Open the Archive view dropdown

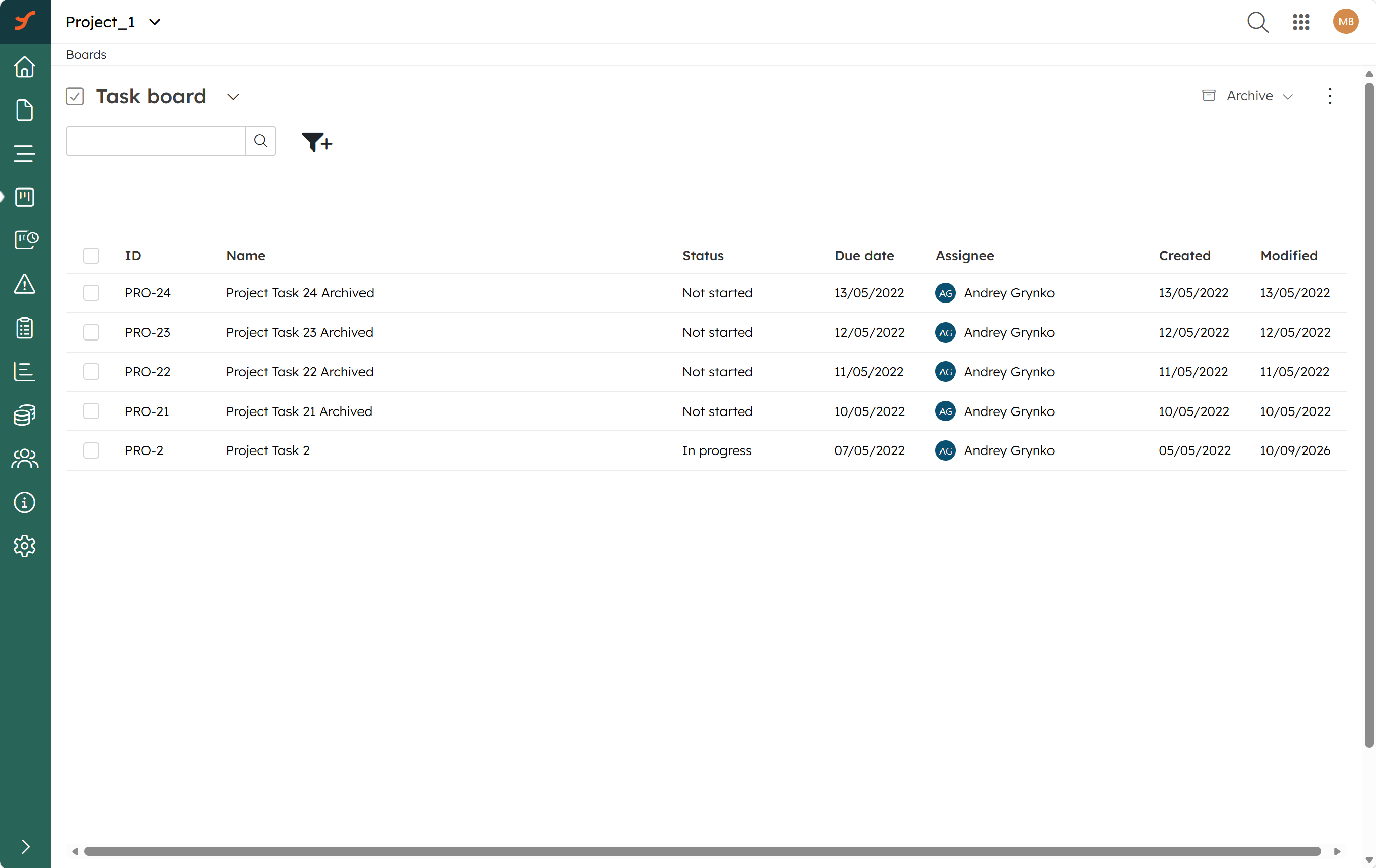[1247, 96]
